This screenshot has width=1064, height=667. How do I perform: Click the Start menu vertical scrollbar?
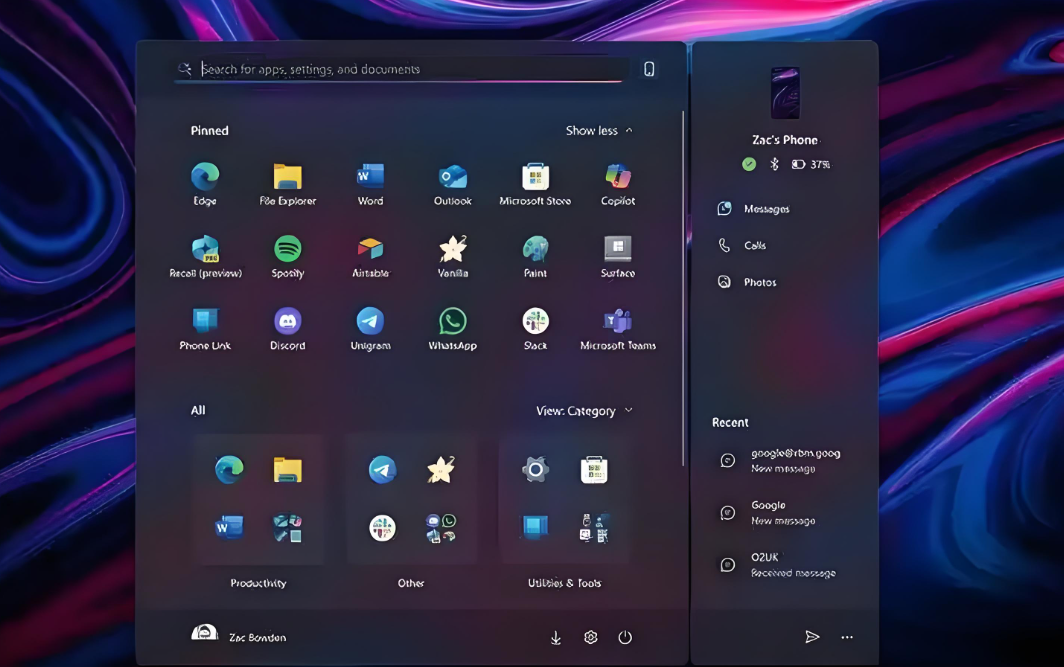pyautogui.click(x=683, y=250)
